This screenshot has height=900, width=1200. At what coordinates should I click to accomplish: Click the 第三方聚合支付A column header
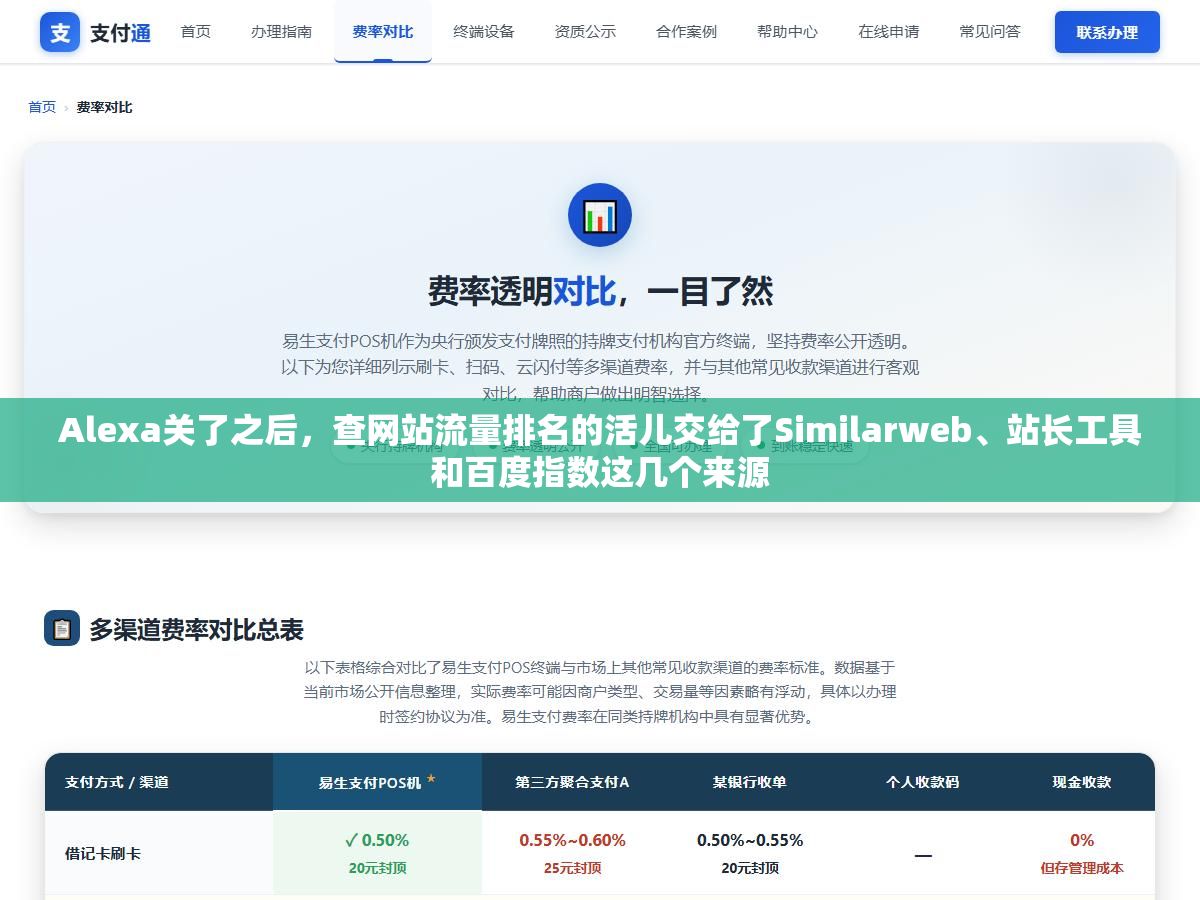(x=572, y=782)
